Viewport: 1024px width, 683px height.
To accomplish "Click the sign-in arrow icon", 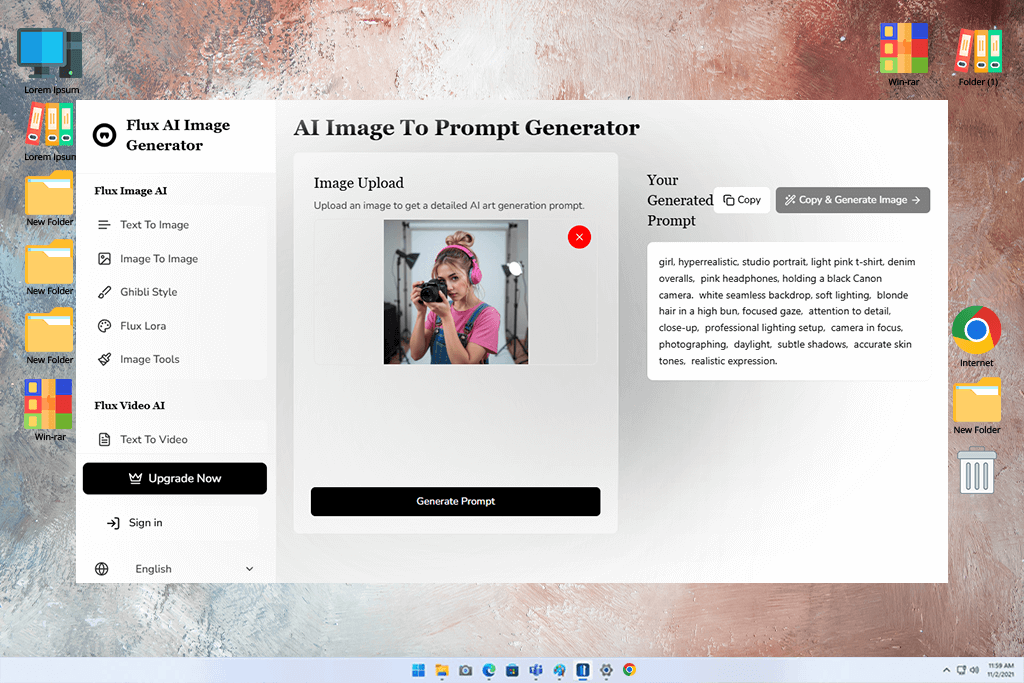I will point(113,523).
